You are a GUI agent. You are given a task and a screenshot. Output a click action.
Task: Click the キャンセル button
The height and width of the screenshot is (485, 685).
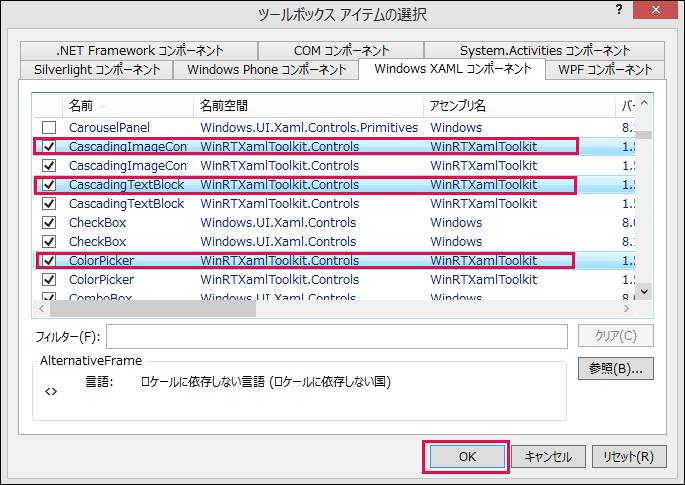548,457
